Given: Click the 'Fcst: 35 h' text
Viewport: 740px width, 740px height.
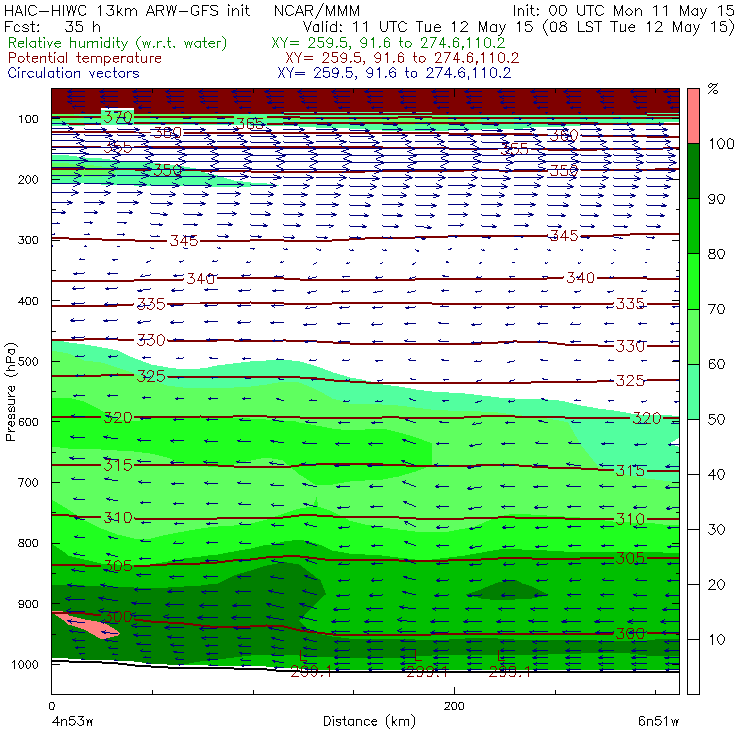Looking at the screenshot, I should (52, 26).
